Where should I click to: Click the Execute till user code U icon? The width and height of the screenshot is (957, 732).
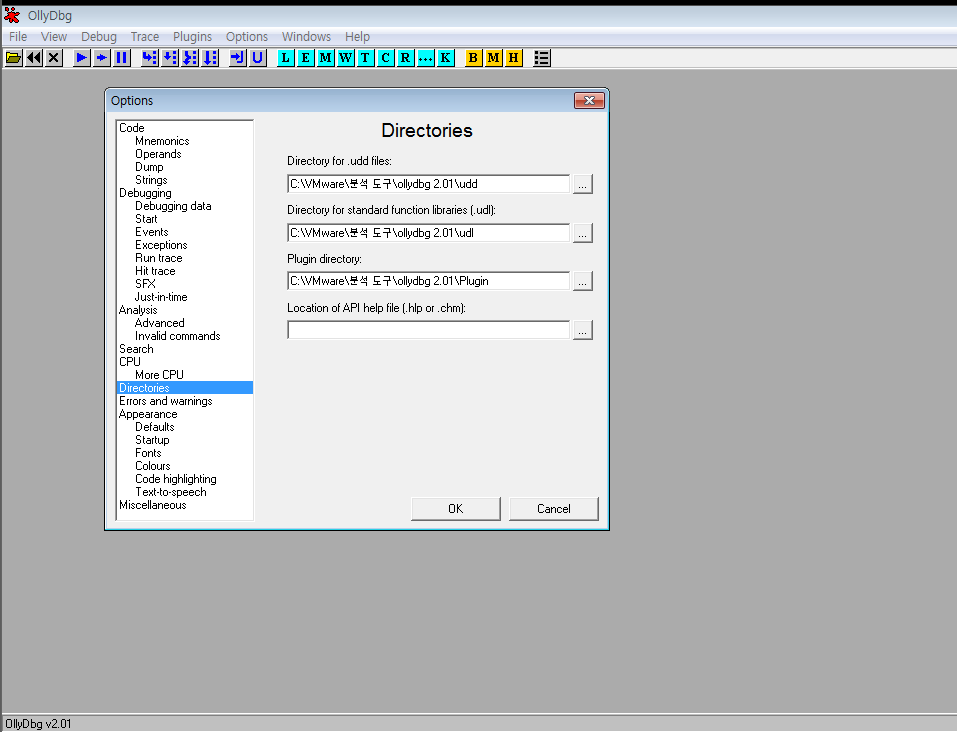[258, 58]
